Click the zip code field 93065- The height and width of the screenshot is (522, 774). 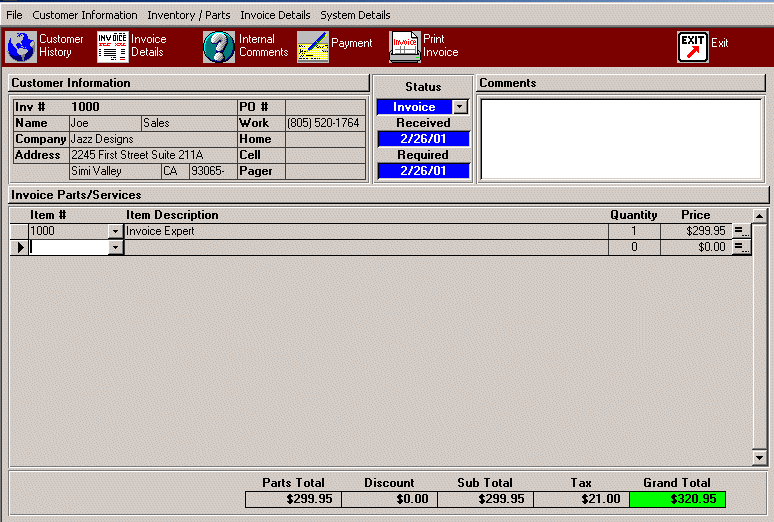point(213,171)
